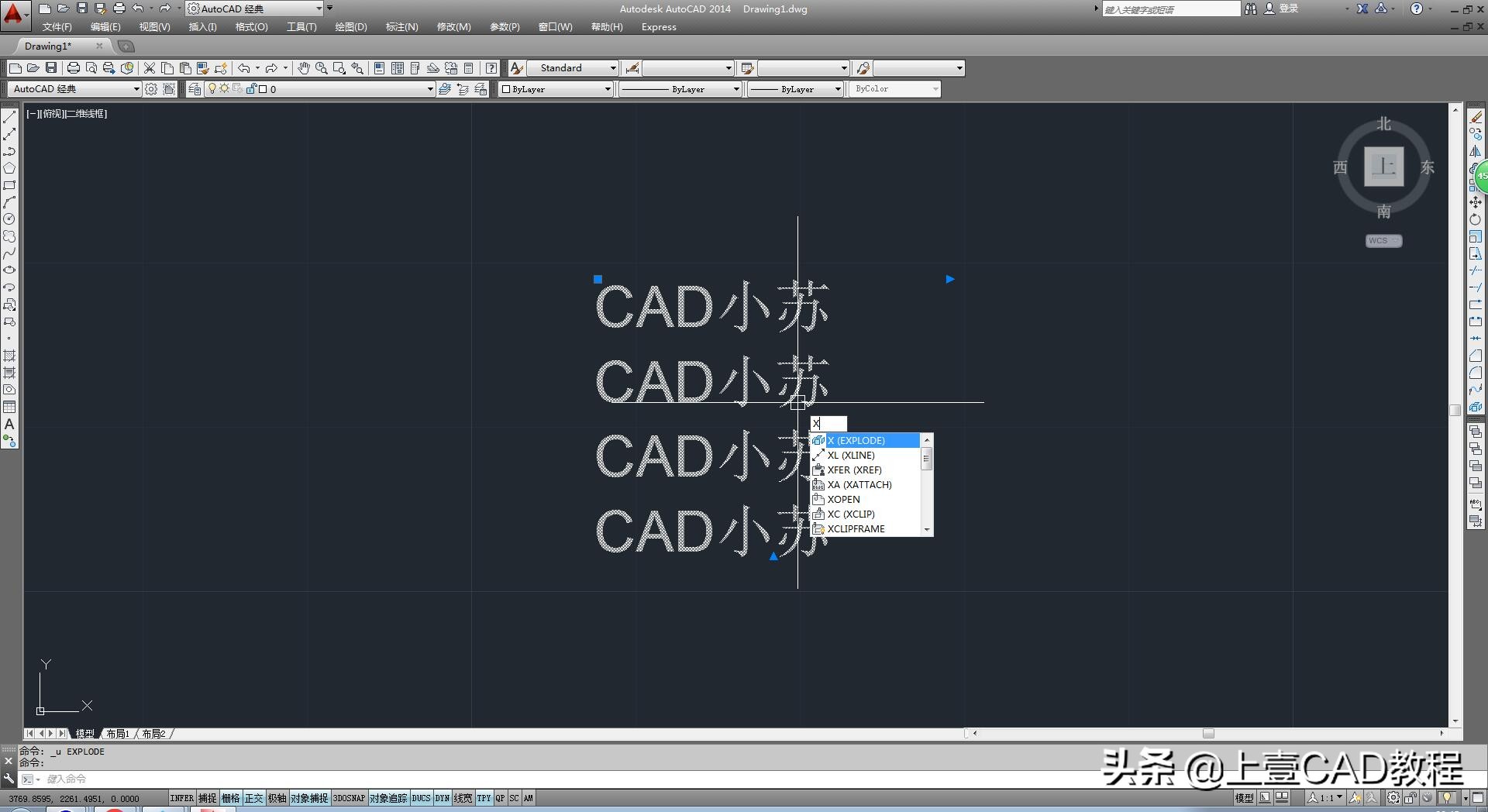Click the New drawing icon in toolbar
Screen dimensions: 1488x812
click(x=15, y=68)
